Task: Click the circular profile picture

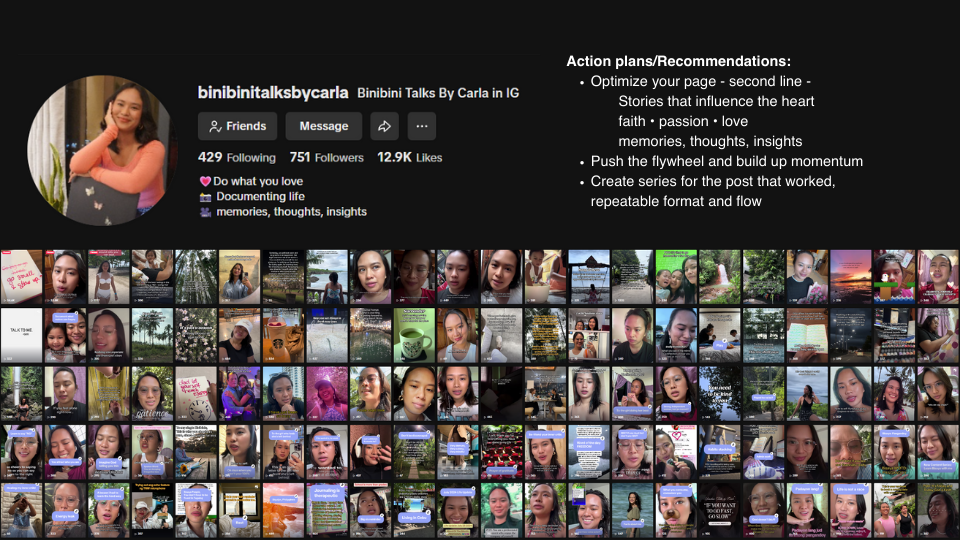Action: point(100,150)
